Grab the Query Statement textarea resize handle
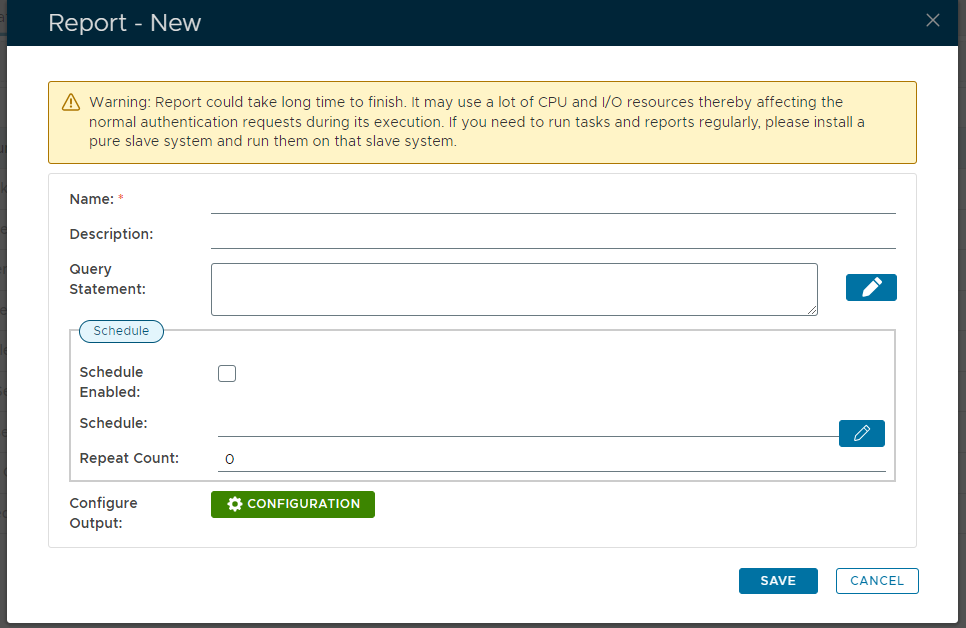 tap(812, 310)
